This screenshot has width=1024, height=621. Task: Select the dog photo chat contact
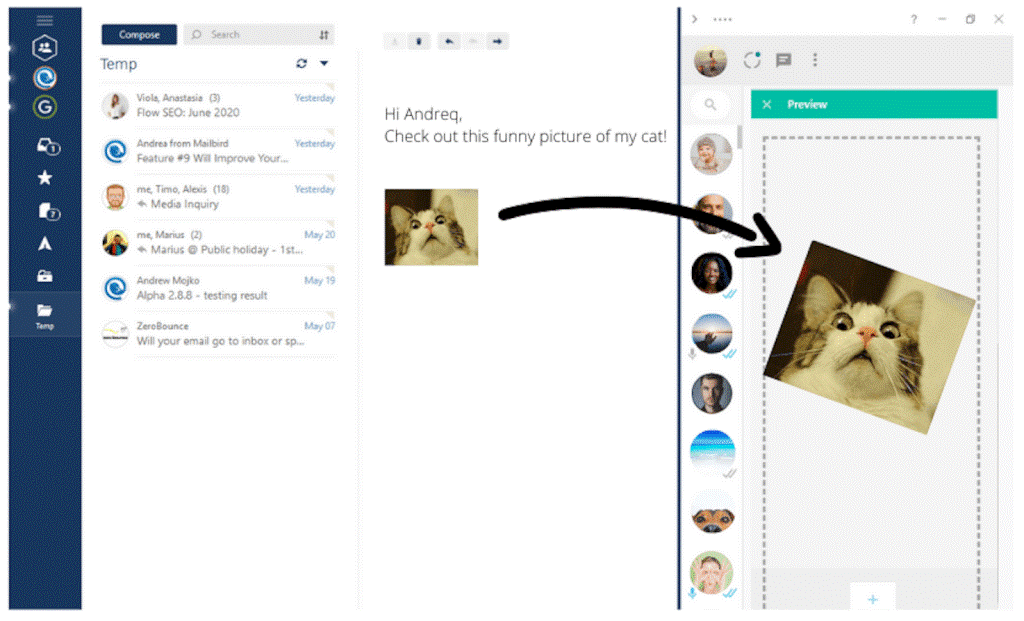711,513
